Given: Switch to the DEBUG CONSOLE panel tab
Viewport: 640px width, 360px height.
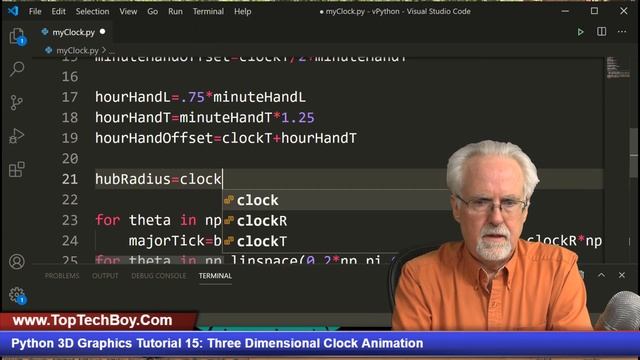Looking at the screenshot, I should 158,276.
